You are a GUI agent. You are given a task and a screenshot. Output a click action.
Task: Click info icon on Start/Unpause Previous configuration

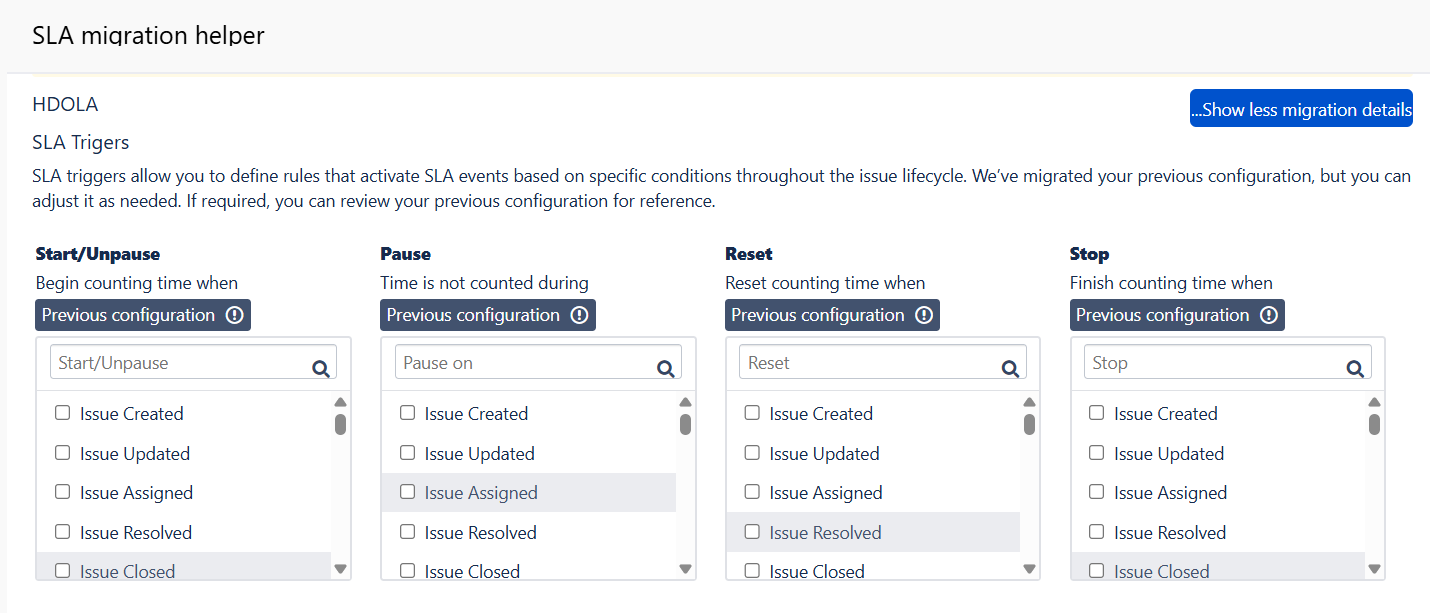pyautogui.click(x=235, y=315)
